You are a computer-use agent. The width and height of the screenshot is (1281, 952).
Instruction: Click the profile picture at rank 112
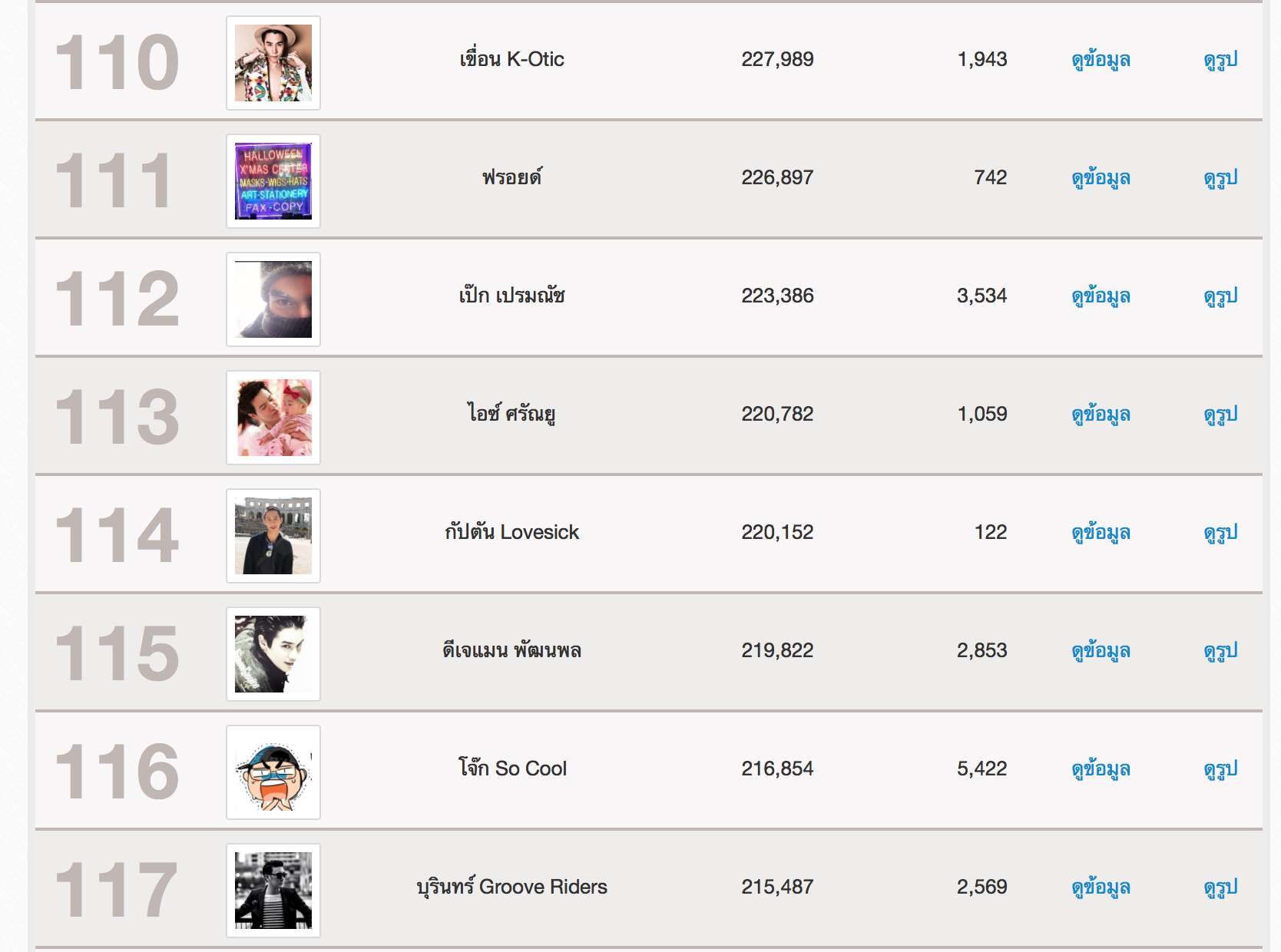[x=273, y=299]
